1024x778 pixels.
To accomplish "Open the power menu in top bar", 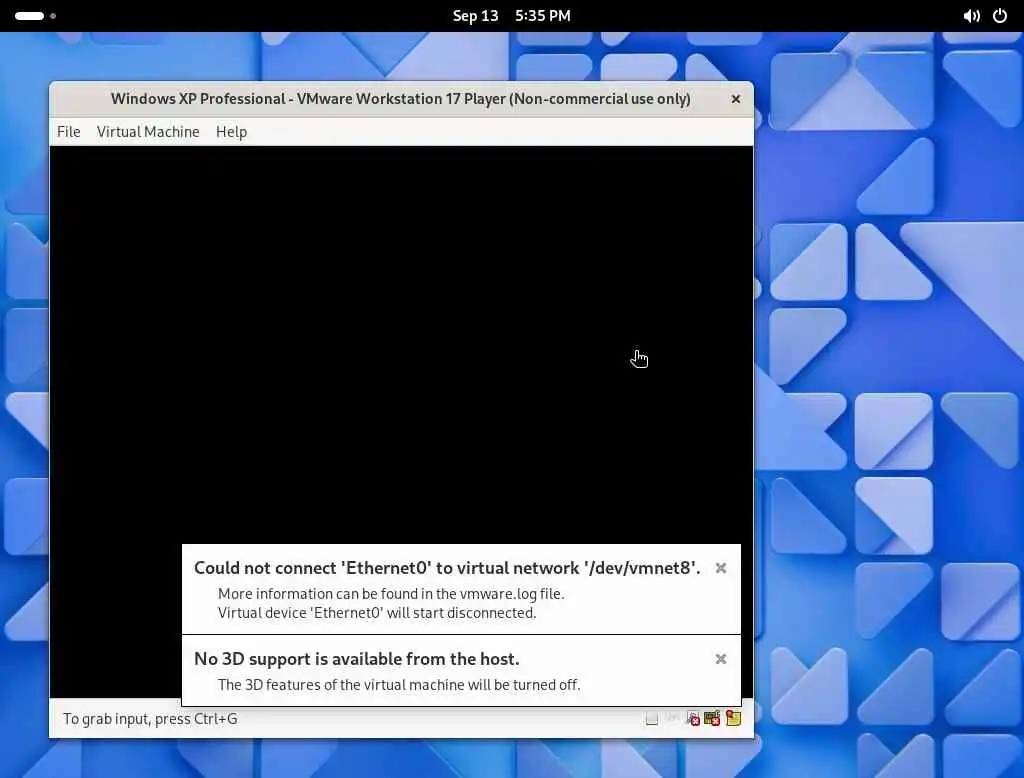I will tap(1000, 16).
